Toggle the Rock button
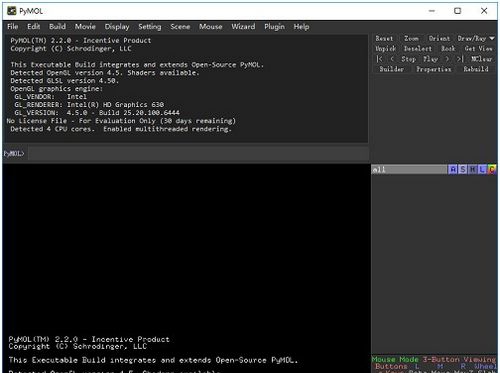The width and height of the screenshot is (500, 373). pos(448,49)
